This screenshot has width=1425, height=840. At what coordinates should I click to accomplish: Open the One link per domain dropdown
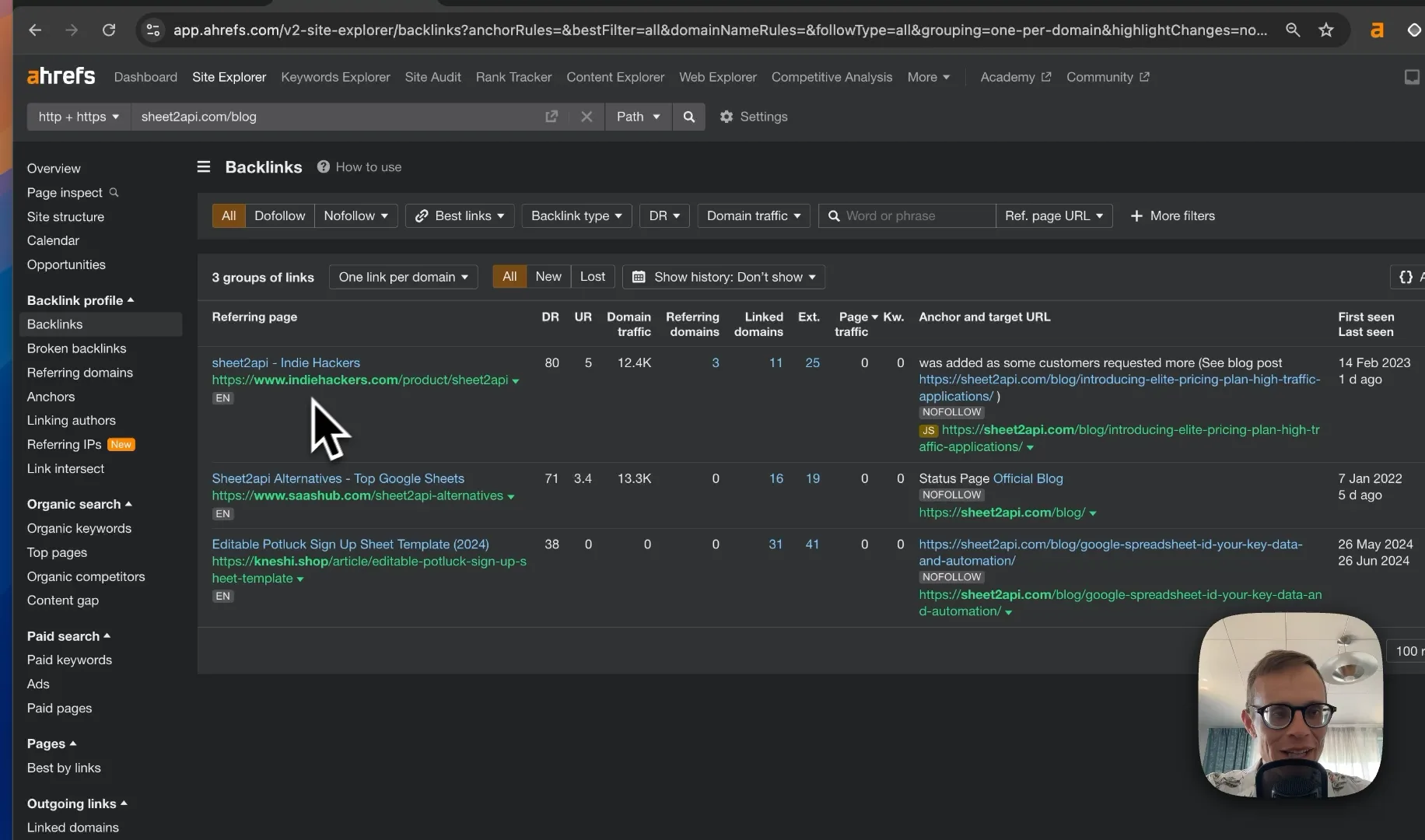point(403,277)
